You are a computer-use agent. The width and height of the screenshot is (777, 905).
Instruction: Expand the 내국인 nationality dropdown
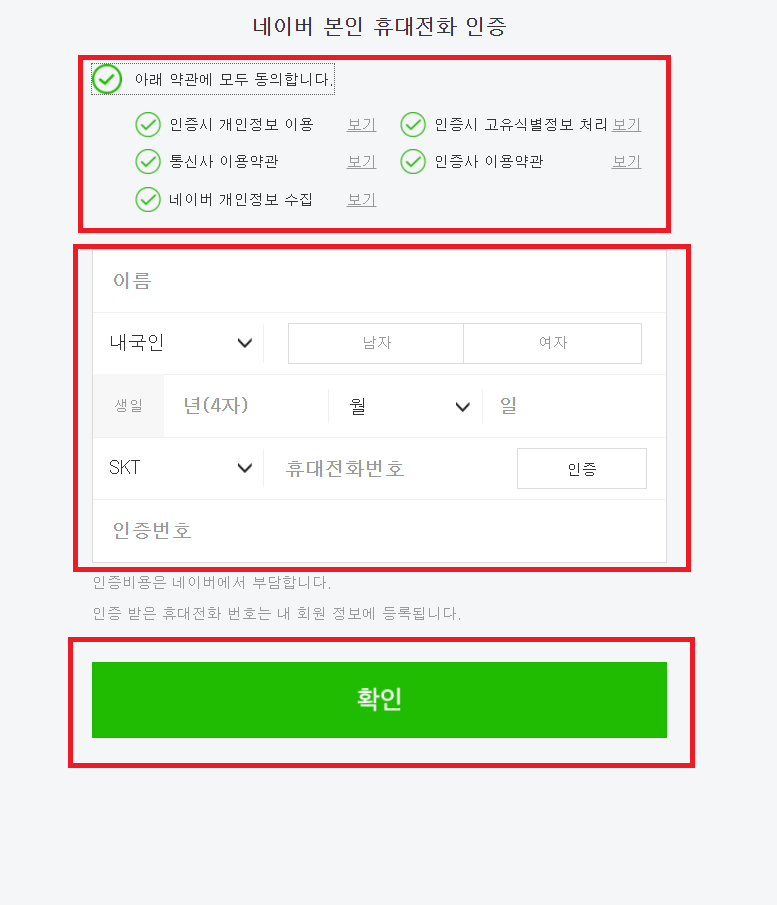(179, 343)
